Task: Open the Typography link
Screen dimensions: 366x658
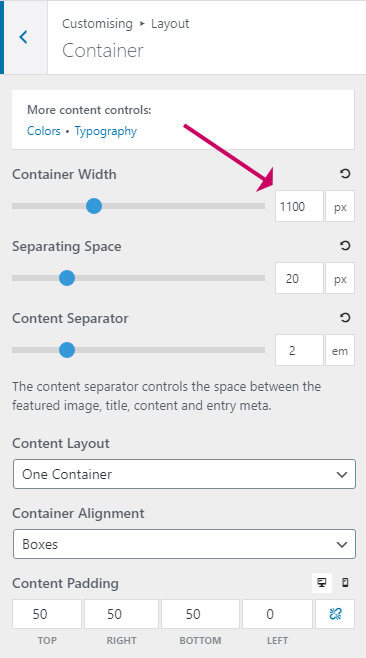Action: [x=106, y=131]
